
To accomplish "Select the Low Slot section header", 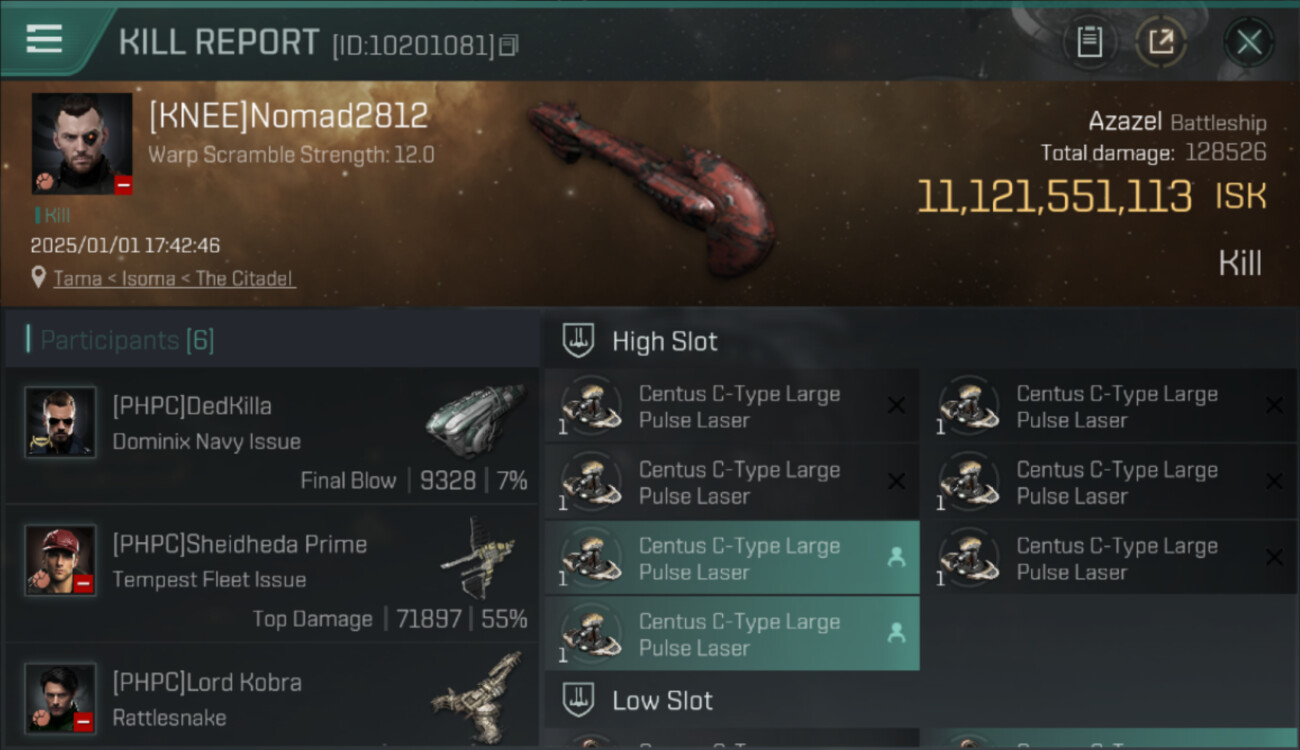I will click(x=663, y=700).
